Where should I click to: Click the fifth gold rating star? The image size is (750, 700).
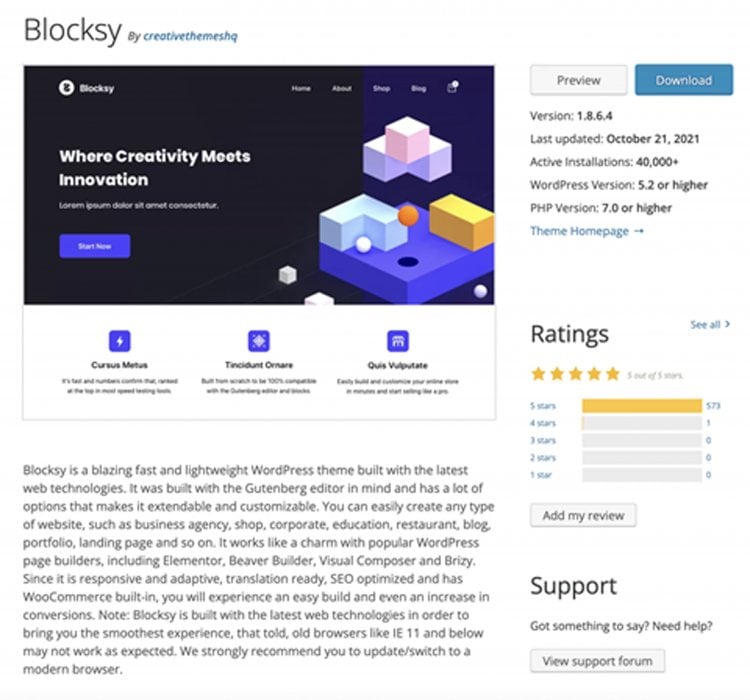[613, 374]
